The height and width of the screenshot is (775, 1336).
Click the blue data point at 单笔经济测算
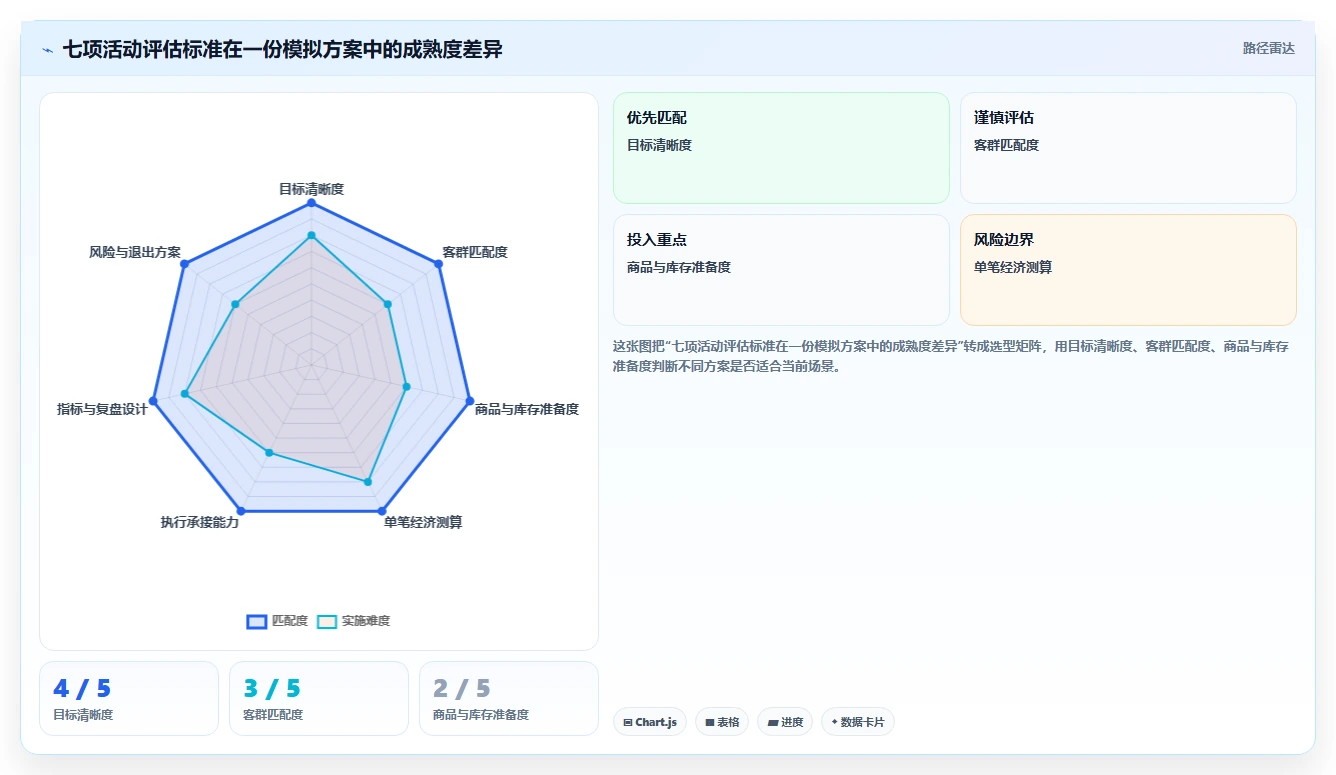click(x=382, y=511)
